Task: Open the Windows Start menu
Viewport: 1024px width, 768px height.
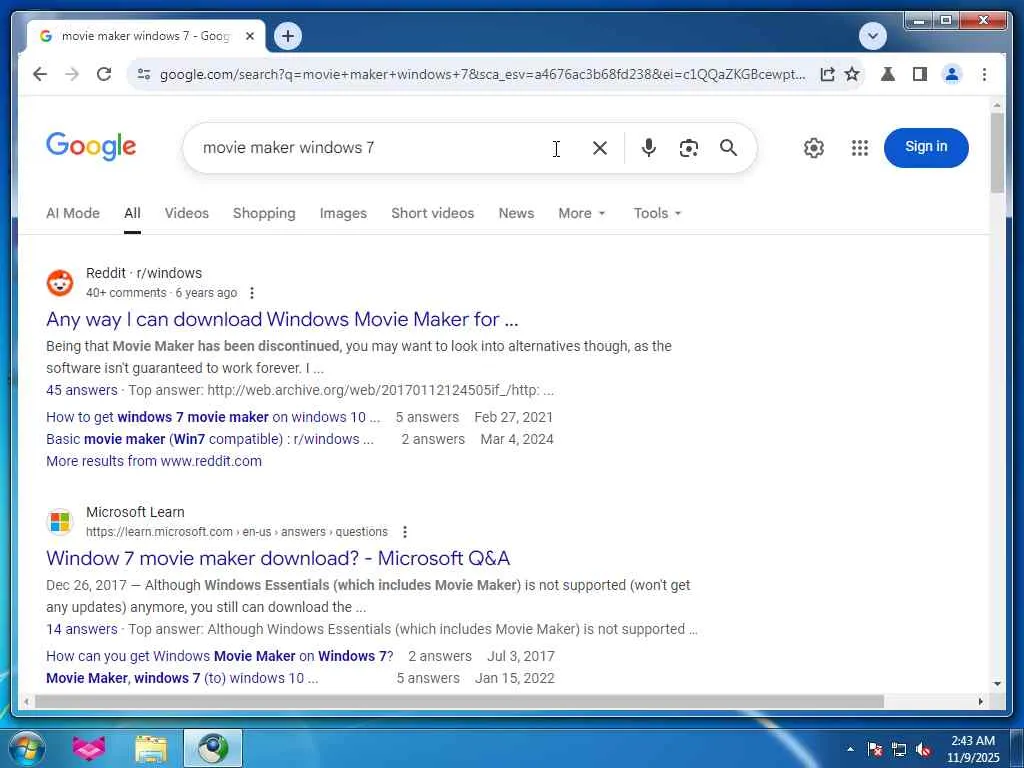Action: tap(26, 748)
